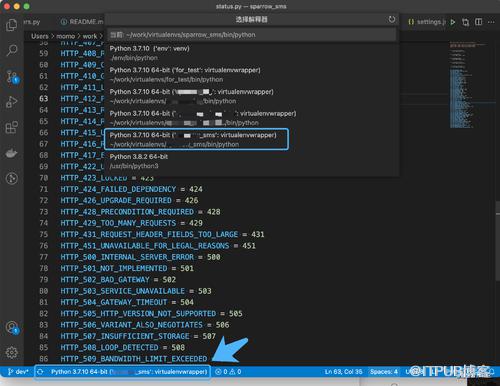Run the Python file with play icon
500x386 pixels.
click(x=453, y=22)
